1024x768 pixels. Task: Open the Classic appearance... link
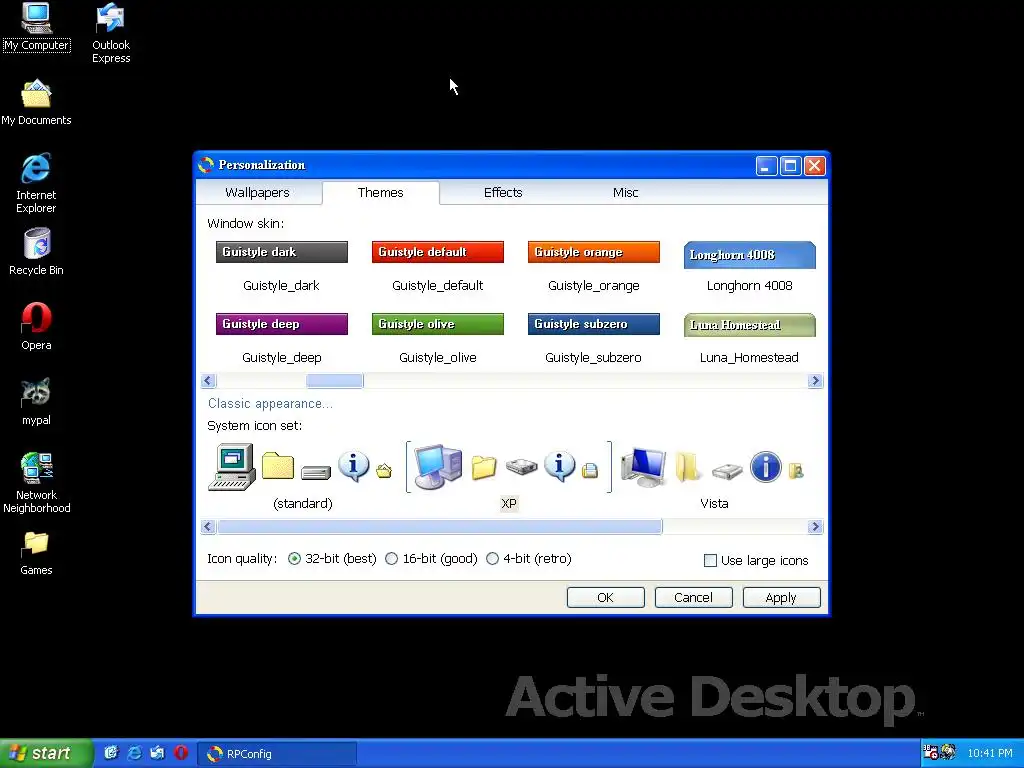tap(270, 404)
